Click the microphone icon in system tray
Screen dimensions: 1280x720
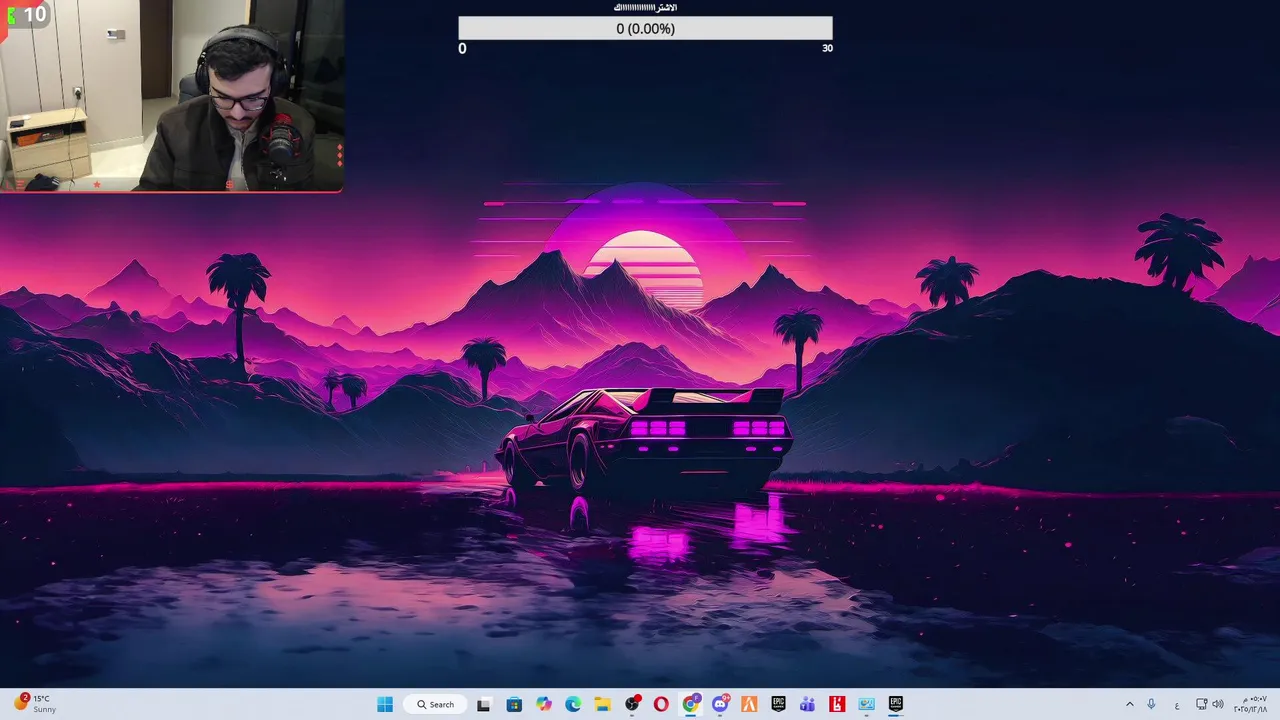click(1152, 704)
